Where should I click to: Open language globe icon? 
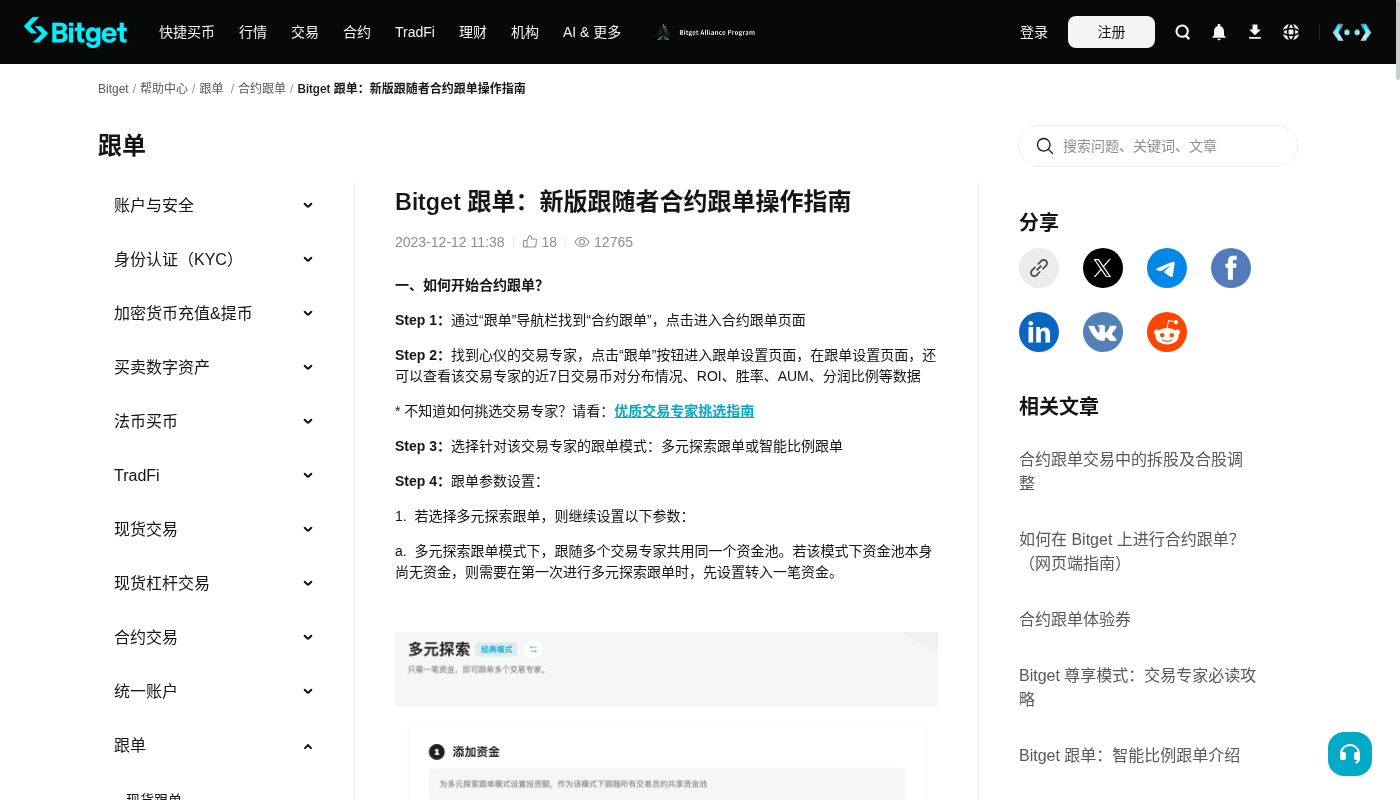point(1291,32)
